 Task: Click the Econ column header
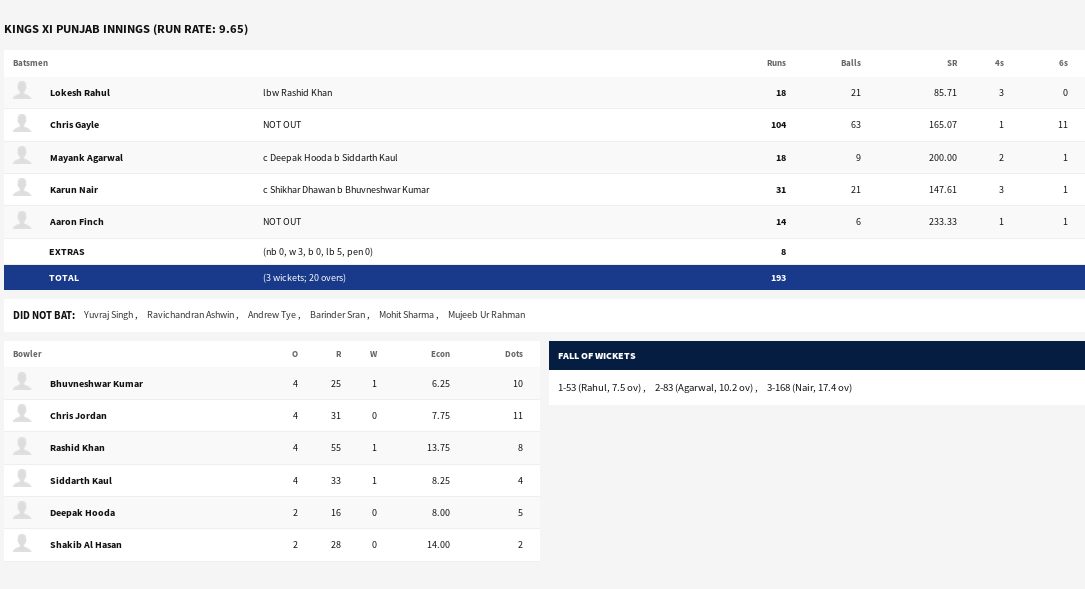(440, 354)
